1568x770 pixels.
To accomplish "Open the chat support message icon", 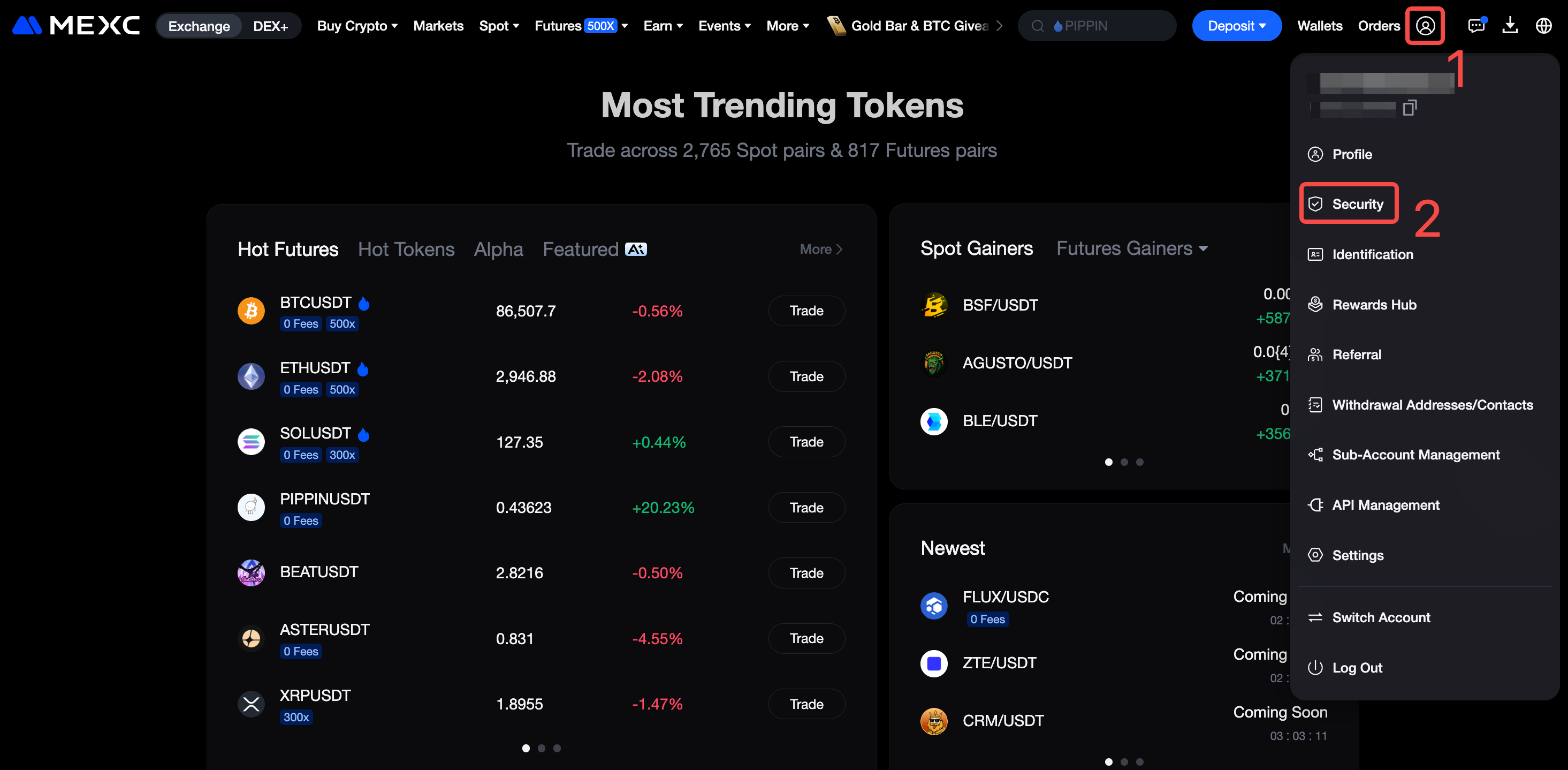I will pos(1476,26).
